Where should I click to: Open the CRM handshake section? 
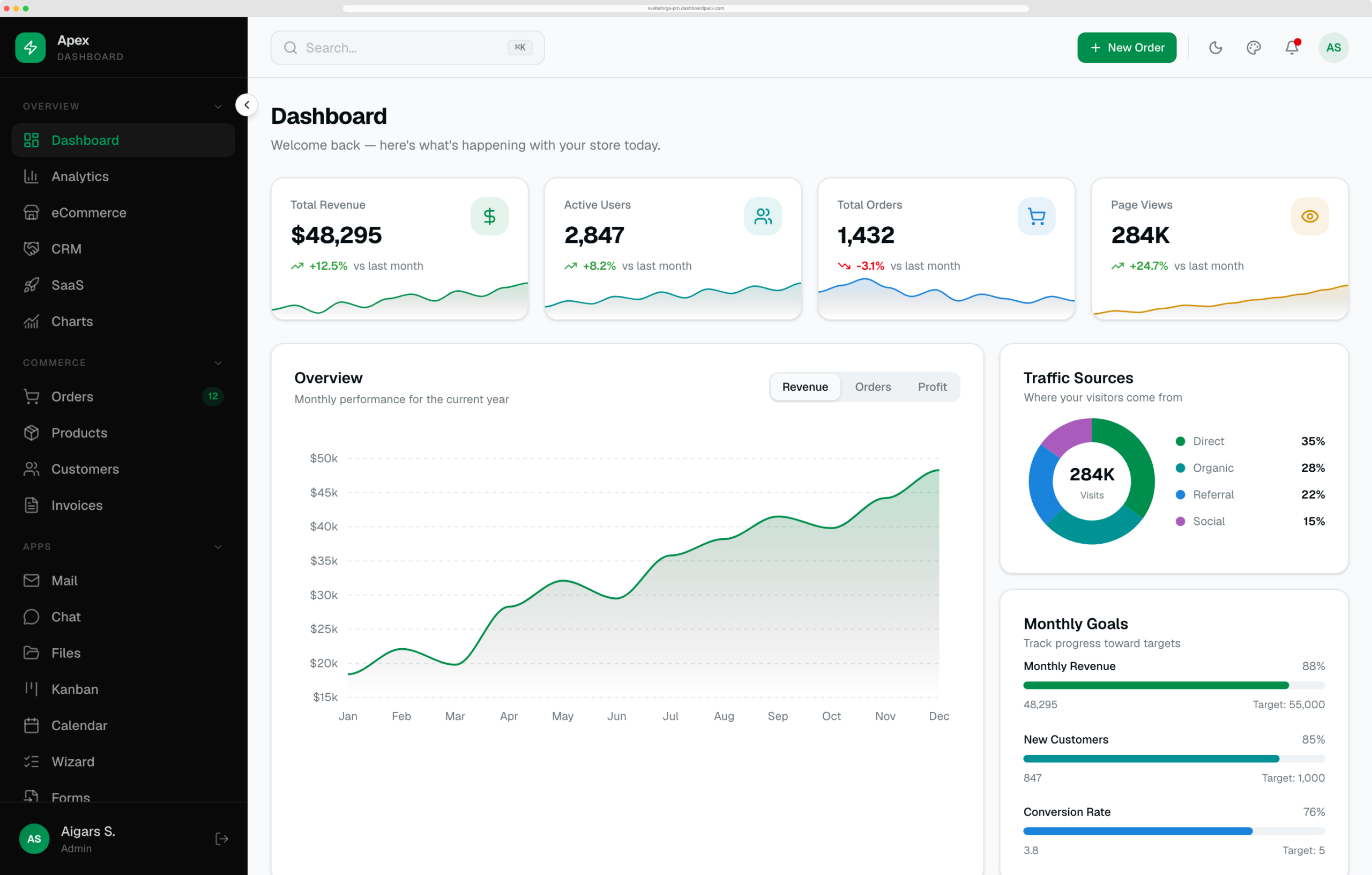pos(123,249)
